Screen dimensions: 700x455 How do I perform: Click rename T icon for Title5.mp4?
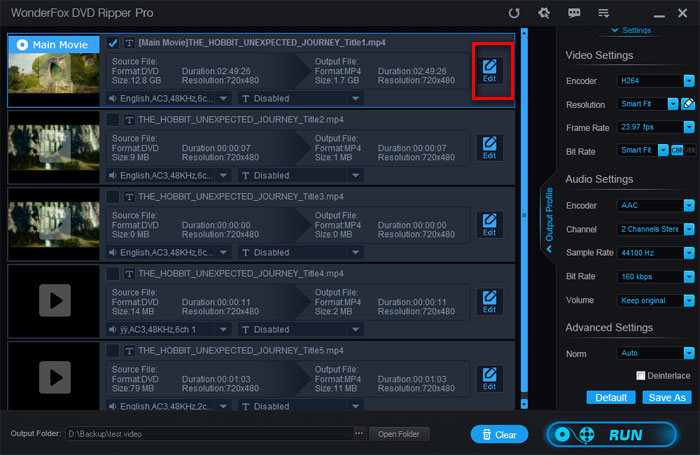129,351
